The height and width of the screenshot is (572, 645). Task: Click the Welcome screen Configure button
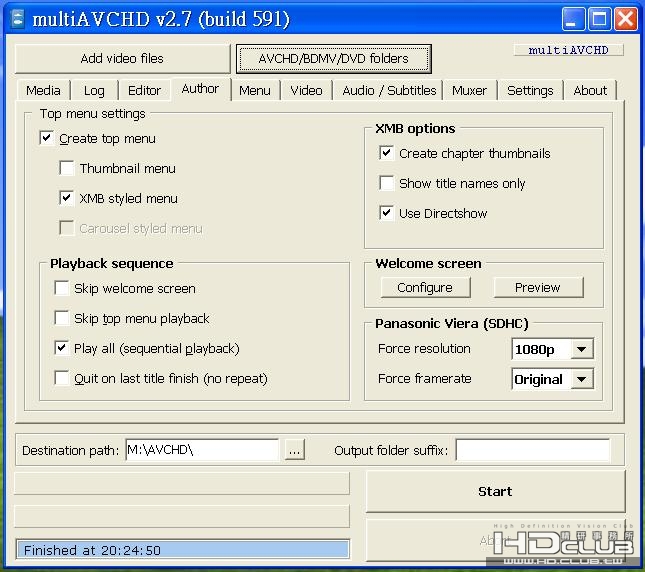click(425, 287)
